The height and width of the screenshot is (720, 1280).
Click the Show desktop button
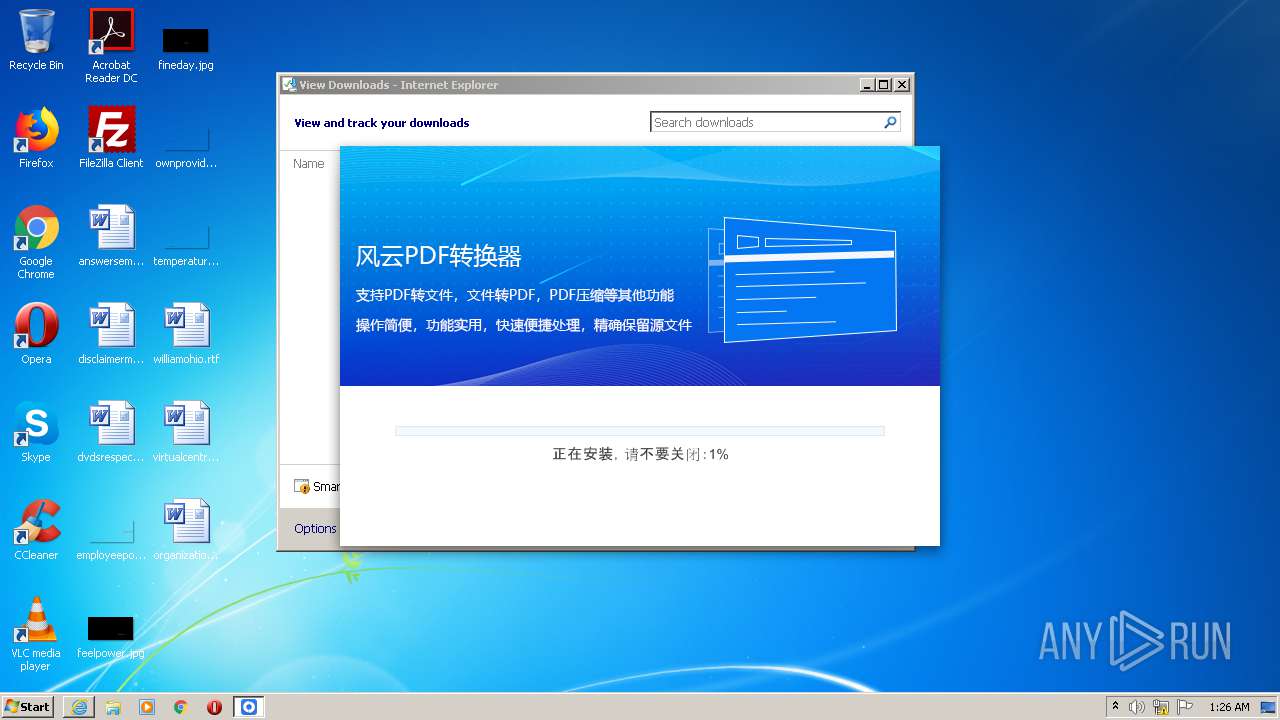coord(1270,707)
